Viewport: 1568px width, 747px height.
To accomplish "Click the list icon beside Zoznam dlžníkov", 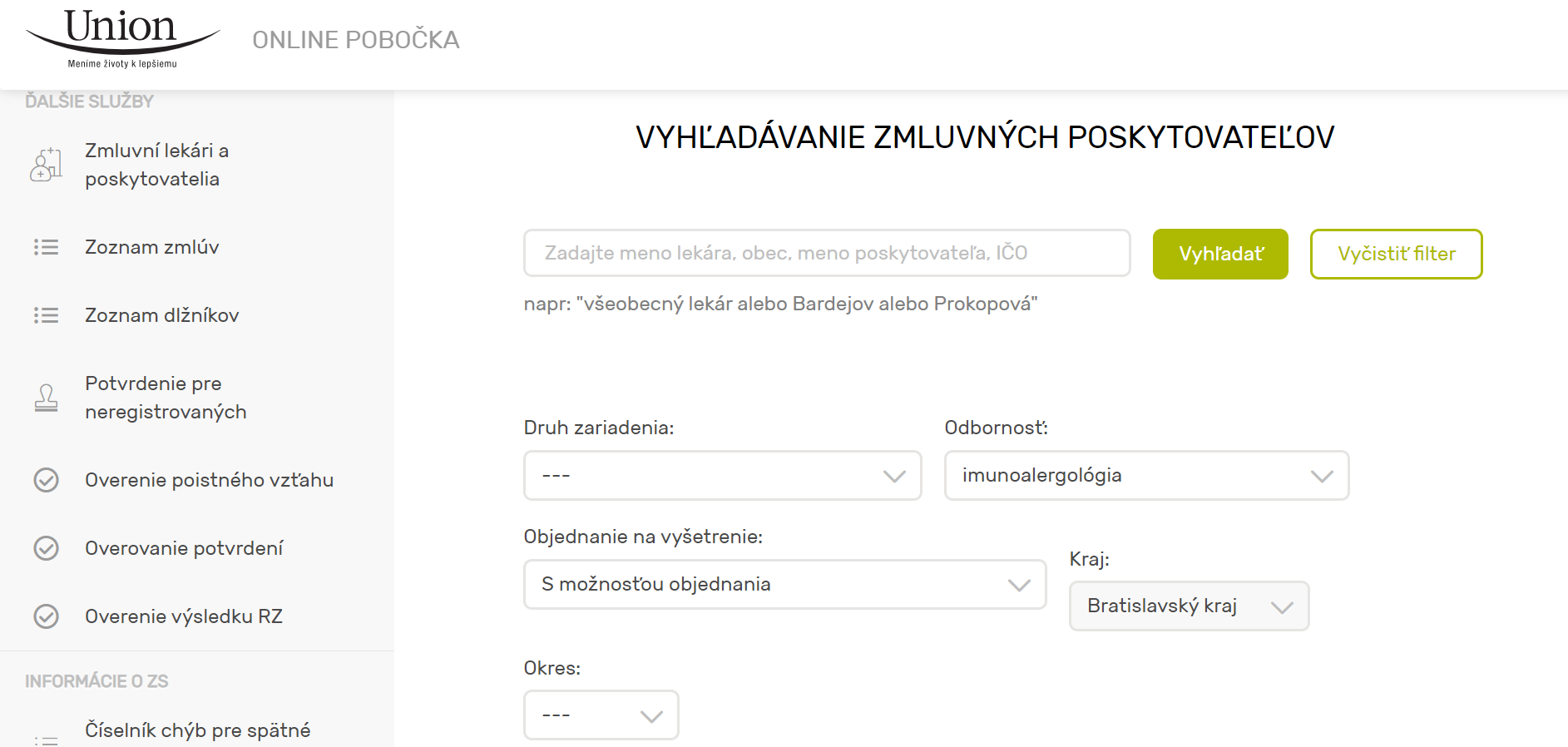I will click(x=46, y=315).
